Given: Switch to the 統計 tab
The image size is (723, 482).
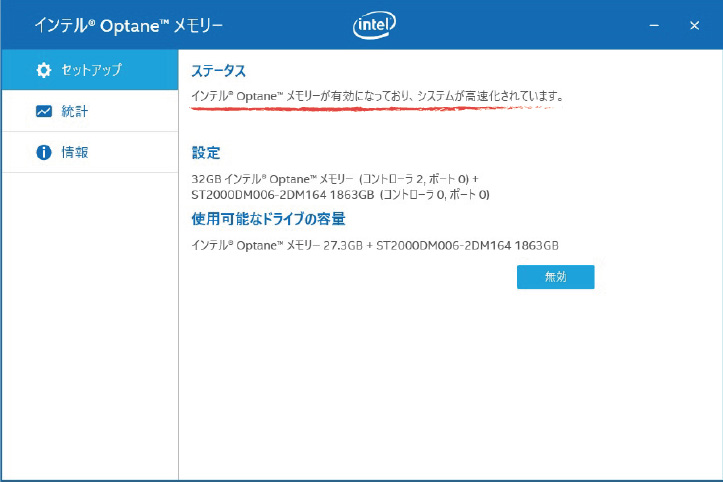Looking at the screenshot, I should pyautogui.click(x=90, y=111).
